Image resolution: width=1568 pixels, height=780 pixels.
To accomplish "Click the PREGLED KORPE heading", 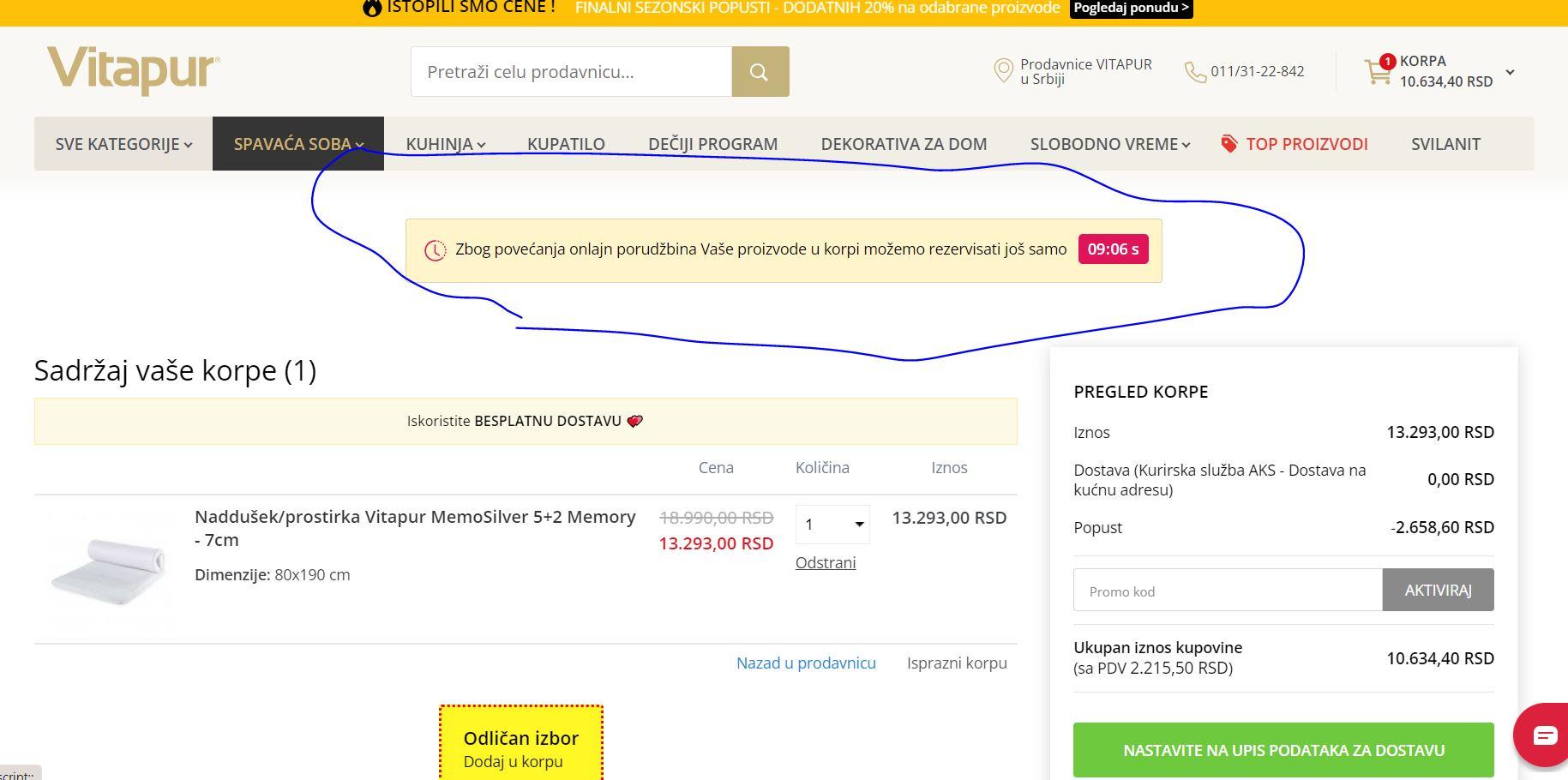I will (x=1141, y=392).
